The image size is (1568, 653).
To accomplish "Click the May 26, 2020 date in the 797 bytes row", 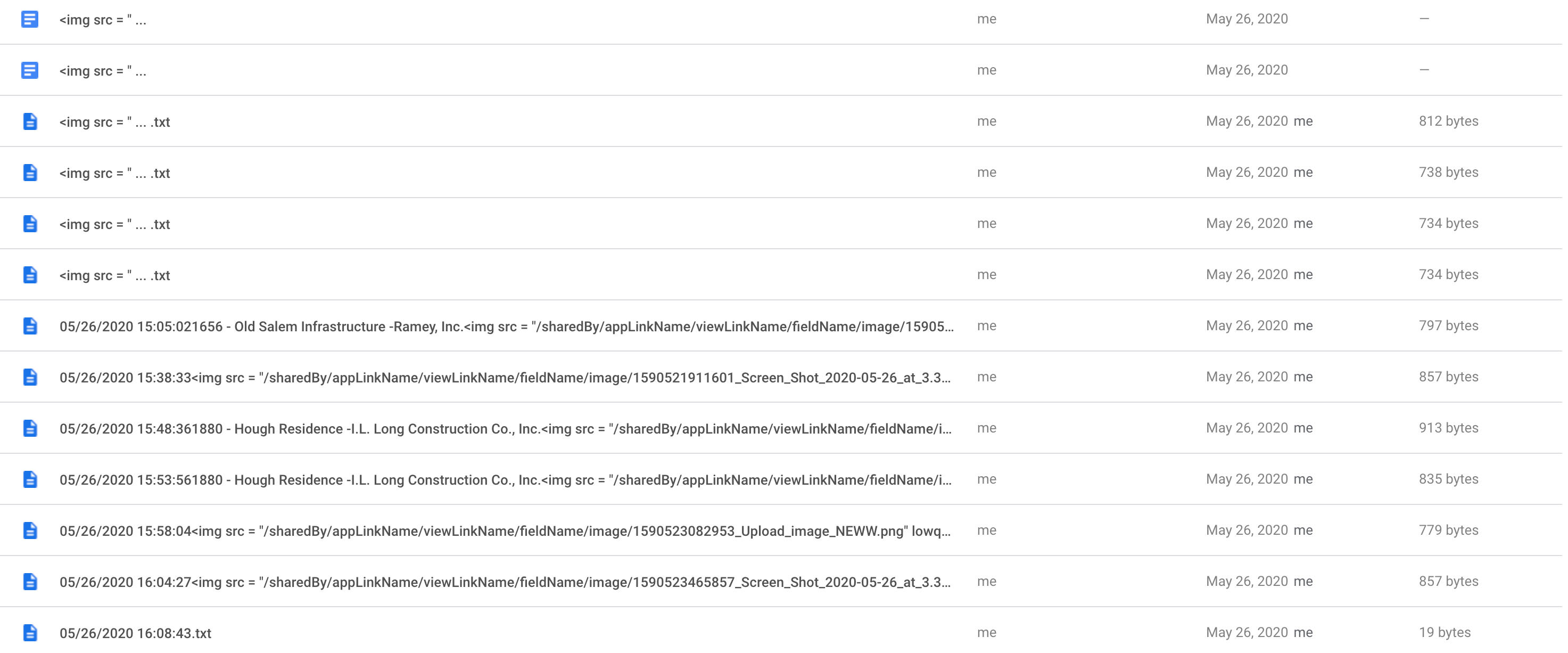I will pos(1247,326).
